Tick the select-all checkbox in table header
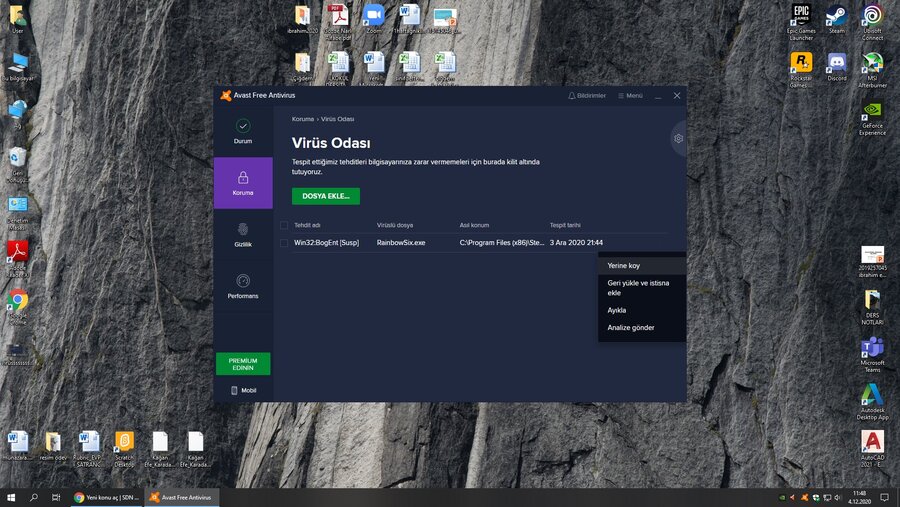The width and height of the screenshot is (900, 507). [x=284, y=225]
